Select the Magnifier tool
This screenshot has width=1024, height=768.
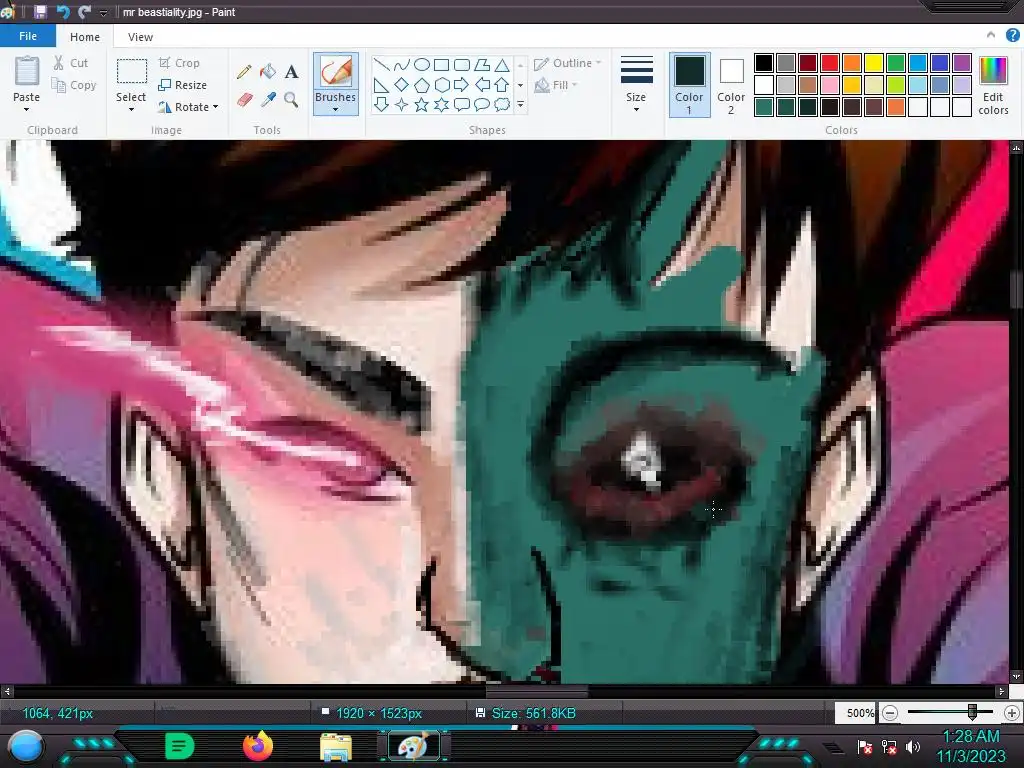291,99
